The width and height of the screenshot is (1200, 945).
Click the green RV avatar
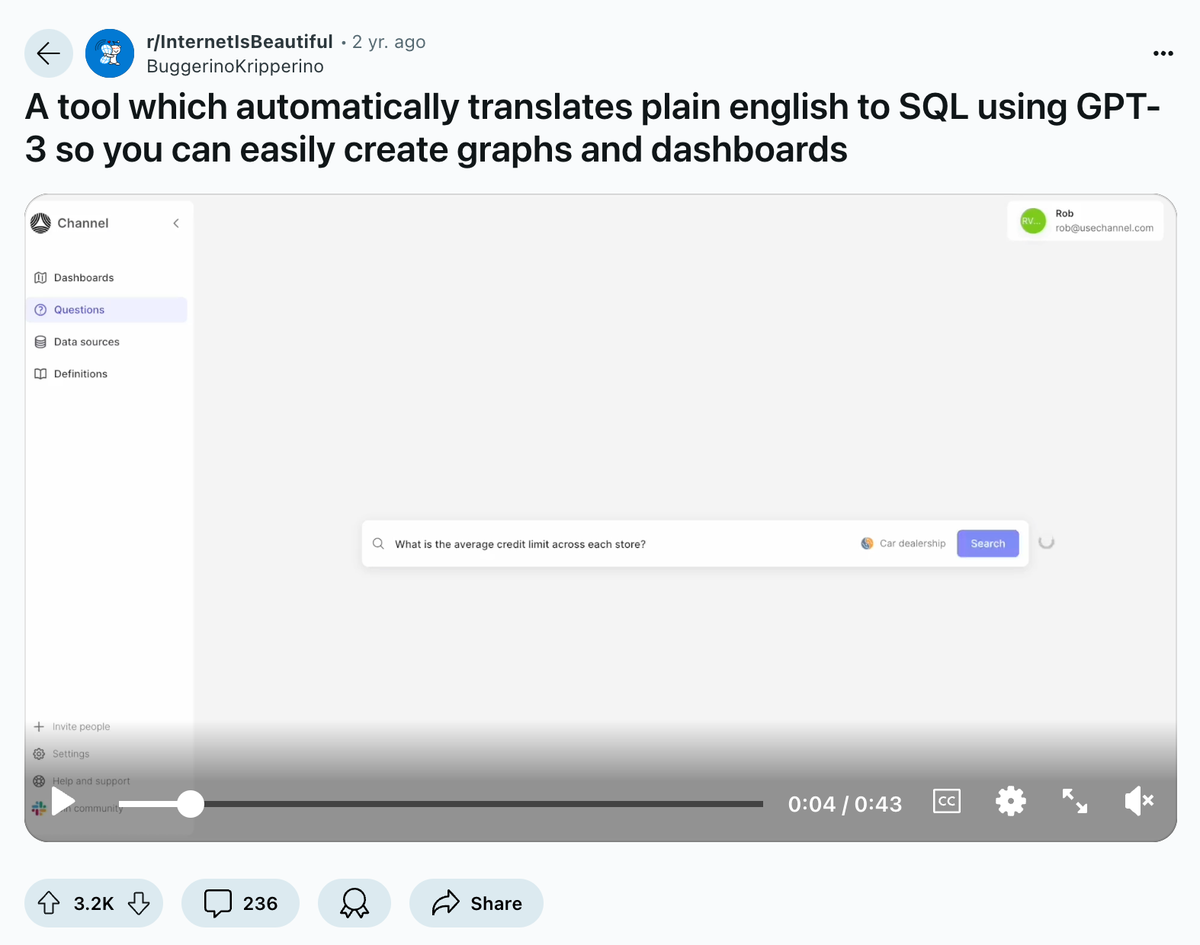coord(1032,221)
